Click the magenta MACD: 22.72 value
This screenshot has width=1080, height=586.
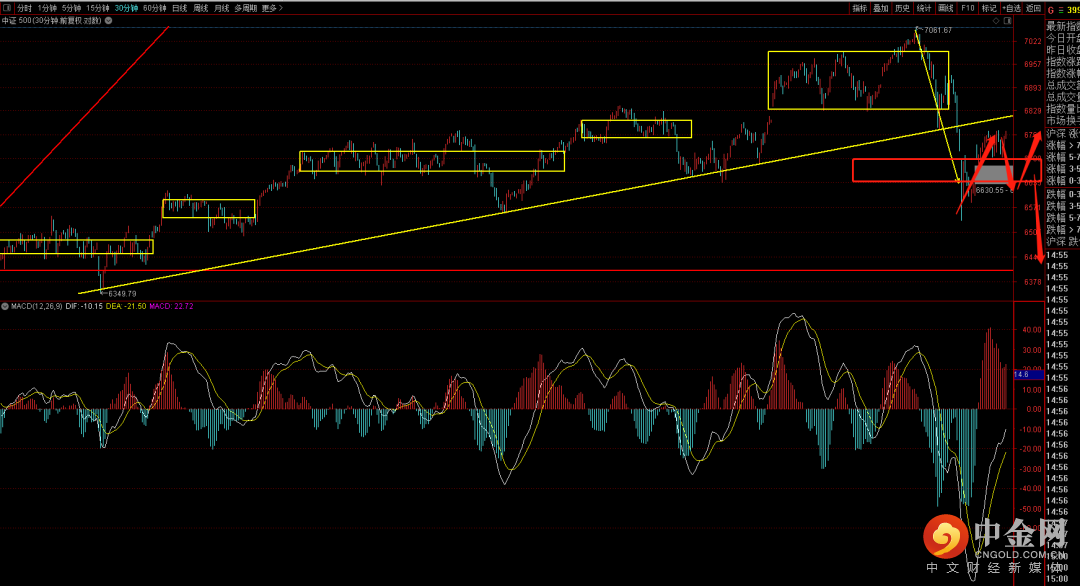tap(172, 306)
